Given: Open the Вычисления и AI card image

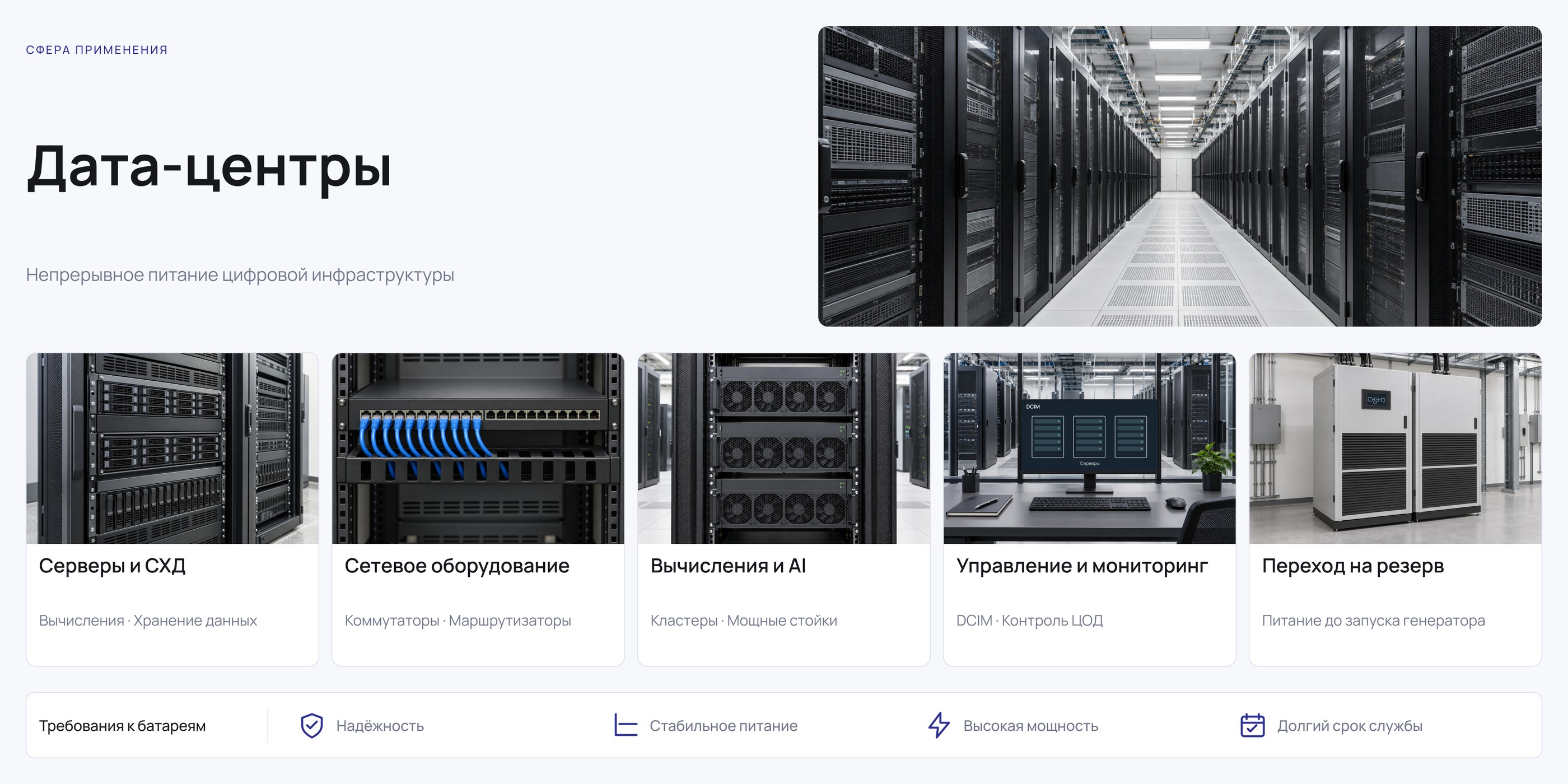Looking at the screenshot, I should pyautogui.click(x=784, y=449).
